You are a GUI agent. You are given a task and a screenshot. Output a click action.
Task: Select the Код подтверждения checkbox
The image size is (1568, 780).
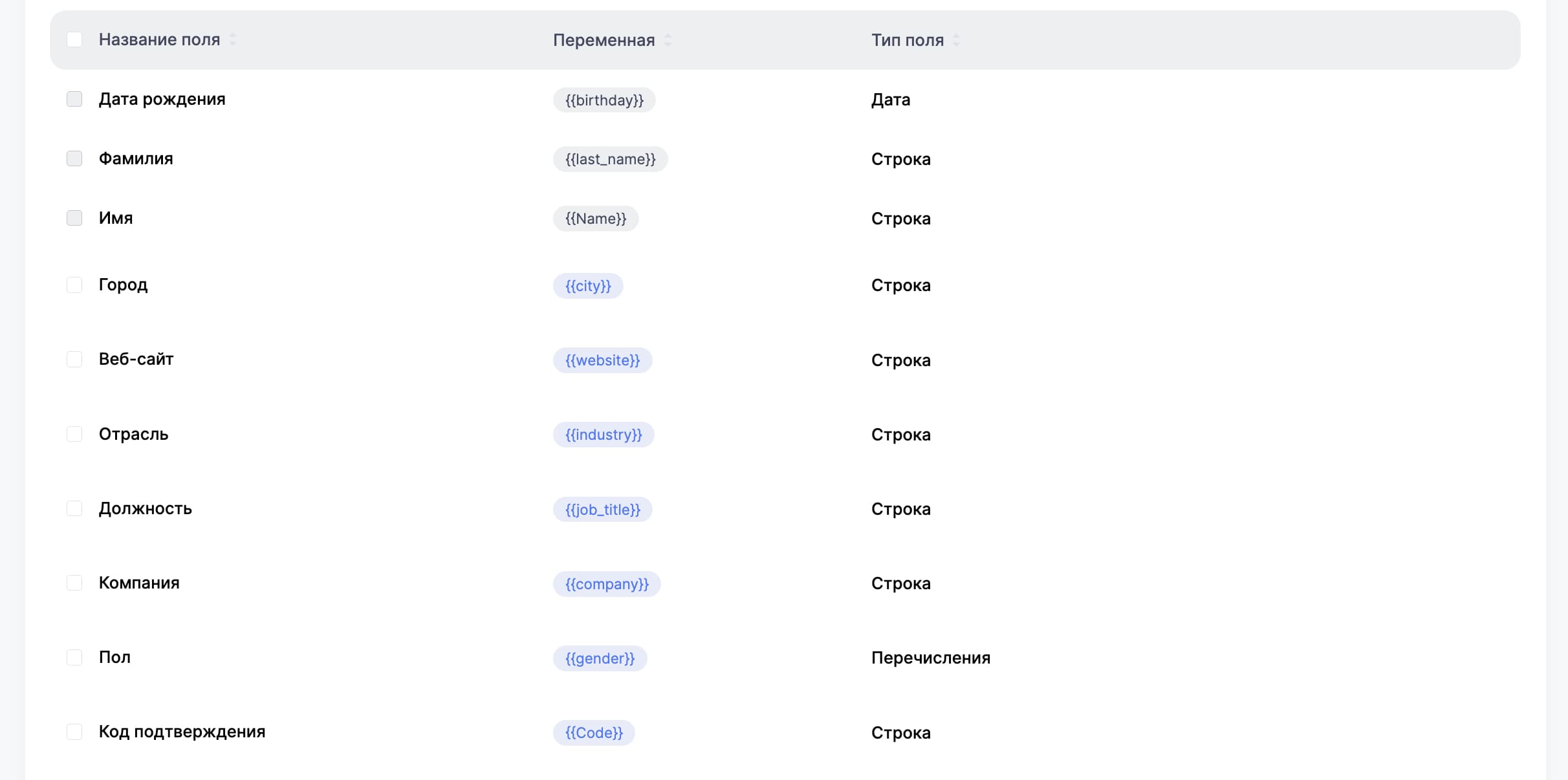pos(74,732)
